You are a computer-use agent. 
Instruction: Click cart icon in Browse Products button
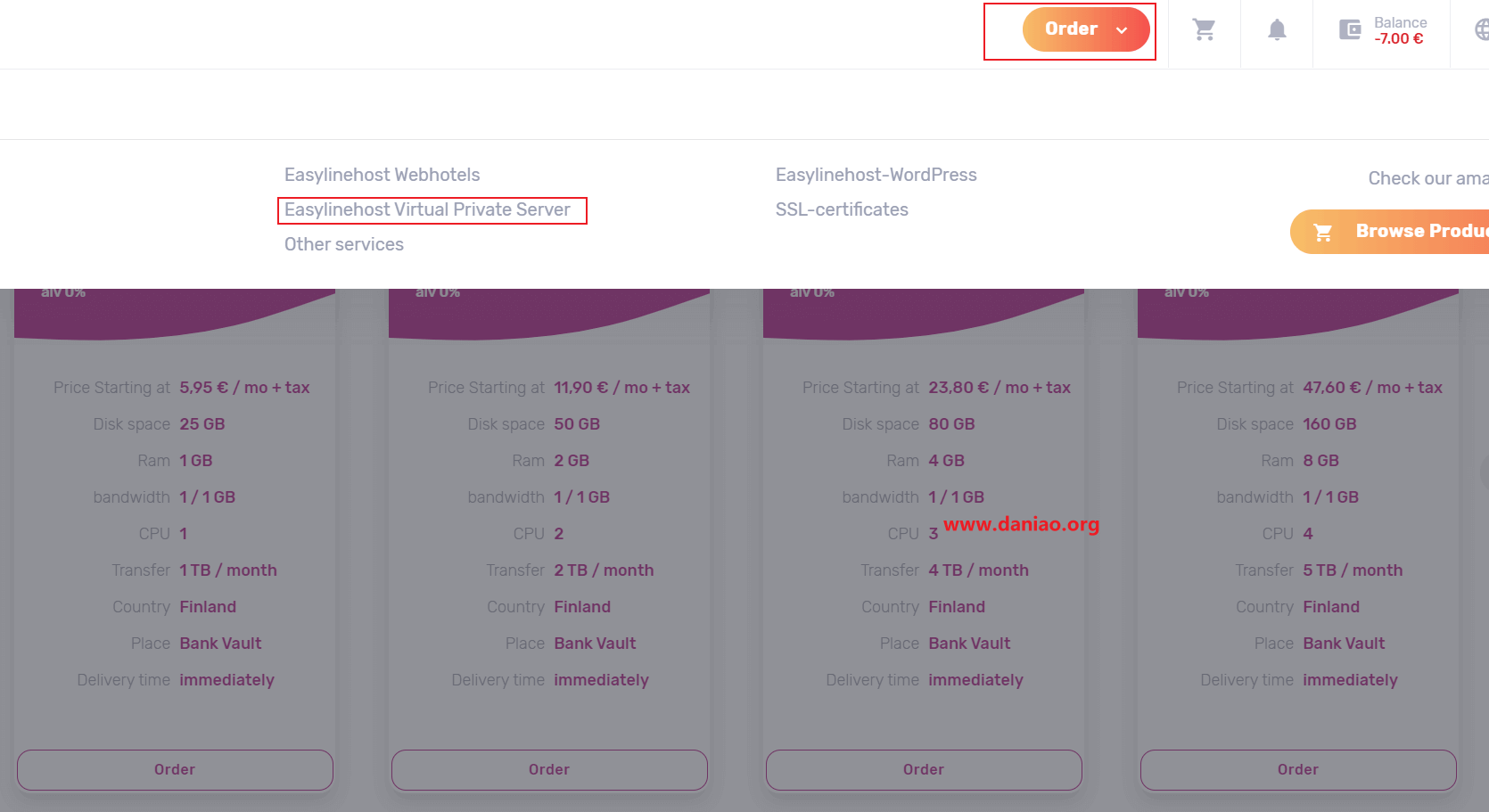(x=1323, y=232)
